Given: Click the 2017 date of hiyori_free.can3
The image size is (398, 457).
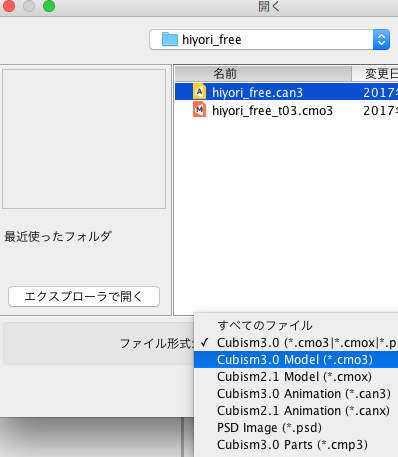Looking at the screenshot, I should (380, 92).
